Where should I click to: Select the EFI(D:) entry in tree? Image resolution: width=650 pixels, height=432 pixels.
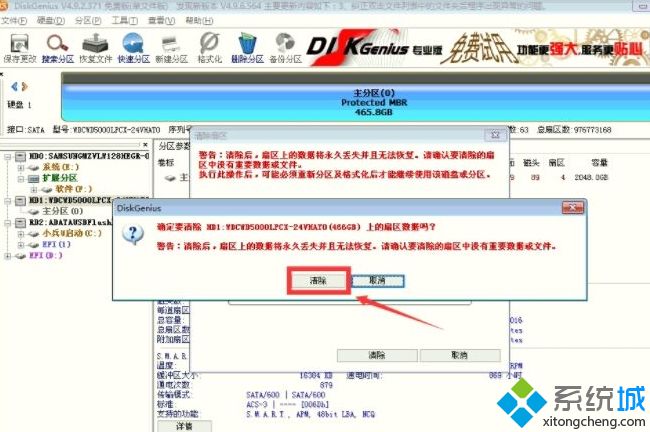[x=46, y=256]
